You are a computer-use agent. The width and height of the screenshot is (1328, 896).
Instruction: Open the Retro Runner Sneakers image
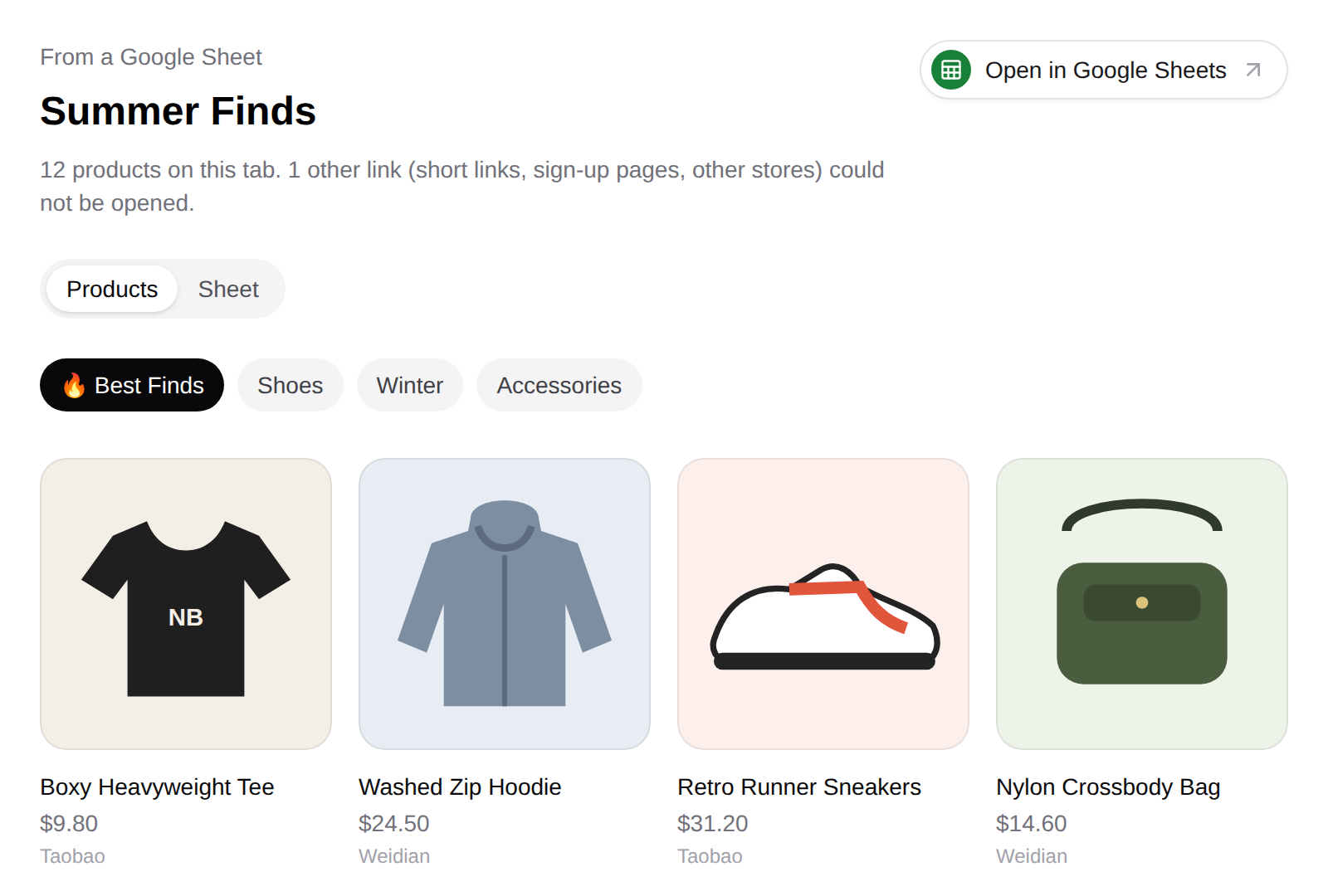[823, 604]
